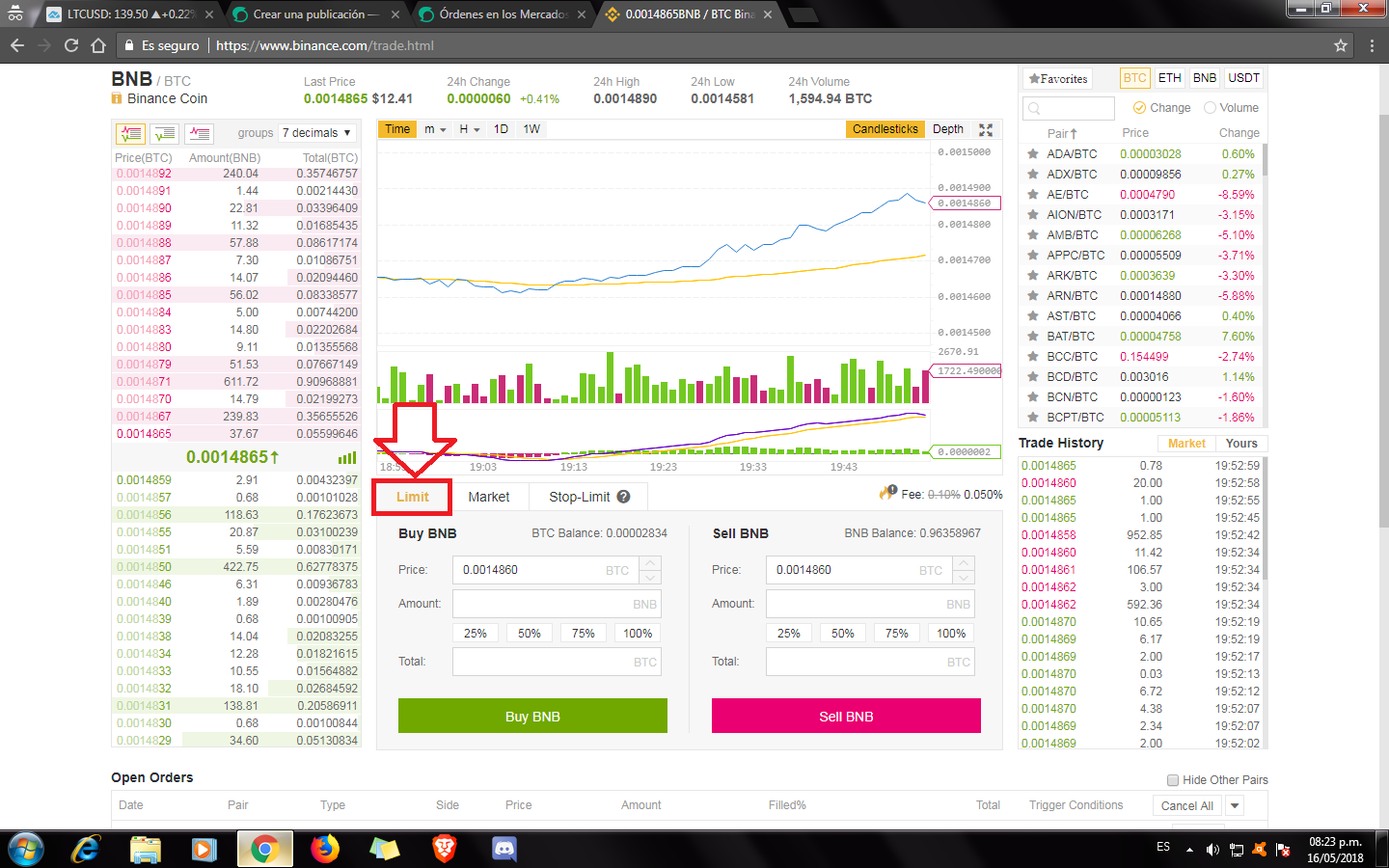Screen dimensions: 1389x868
Task: Select the Market order tab
Action: pyautogui.click(x=488, y=497)
